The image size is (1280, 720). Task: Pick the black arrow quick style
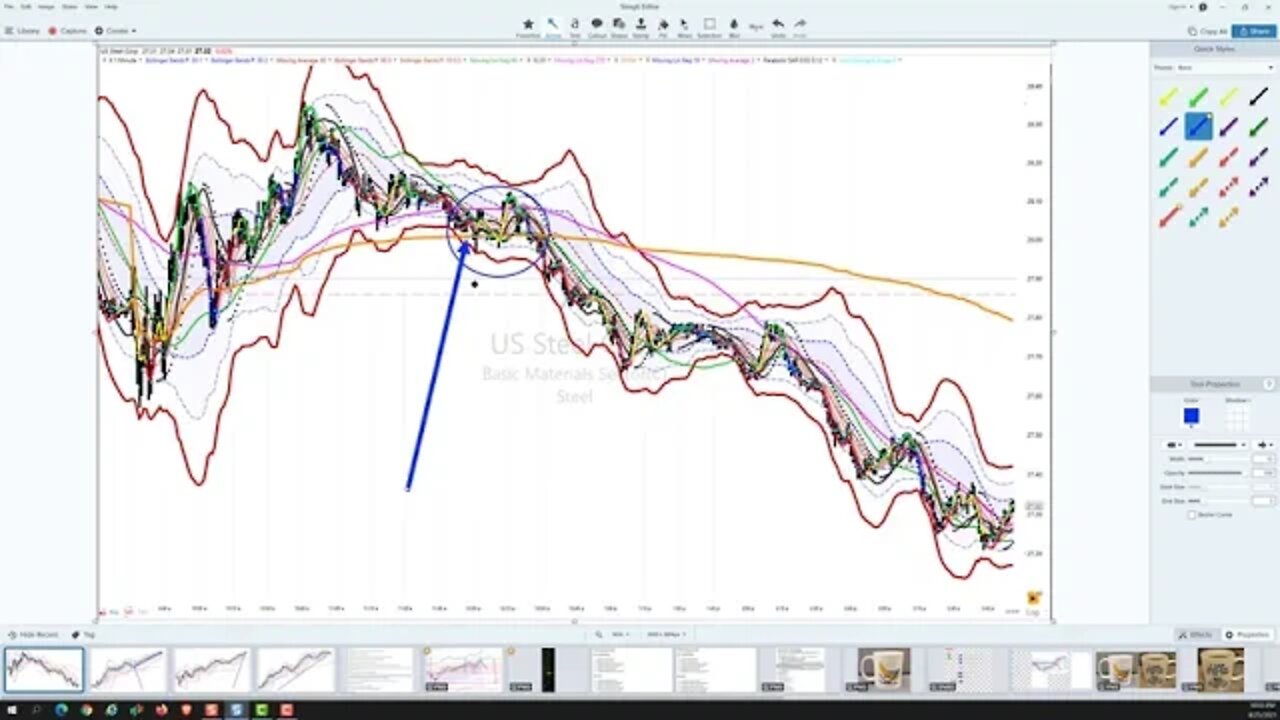[1259, 97]
